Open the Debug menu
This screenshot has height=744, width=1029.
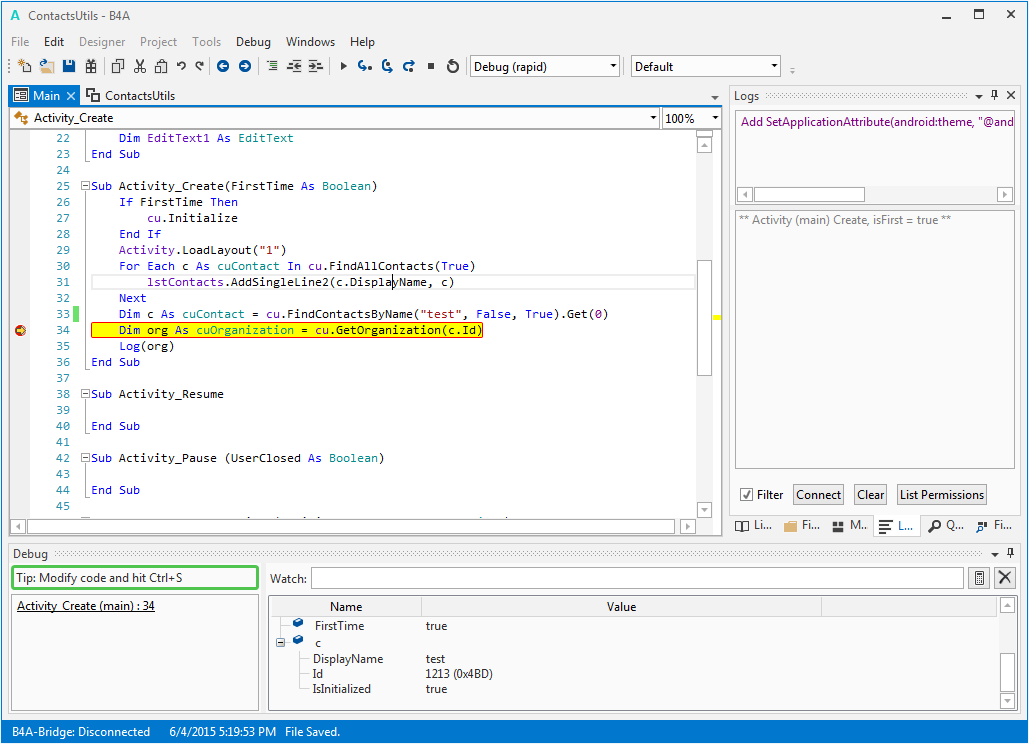[x=253, y=42]
